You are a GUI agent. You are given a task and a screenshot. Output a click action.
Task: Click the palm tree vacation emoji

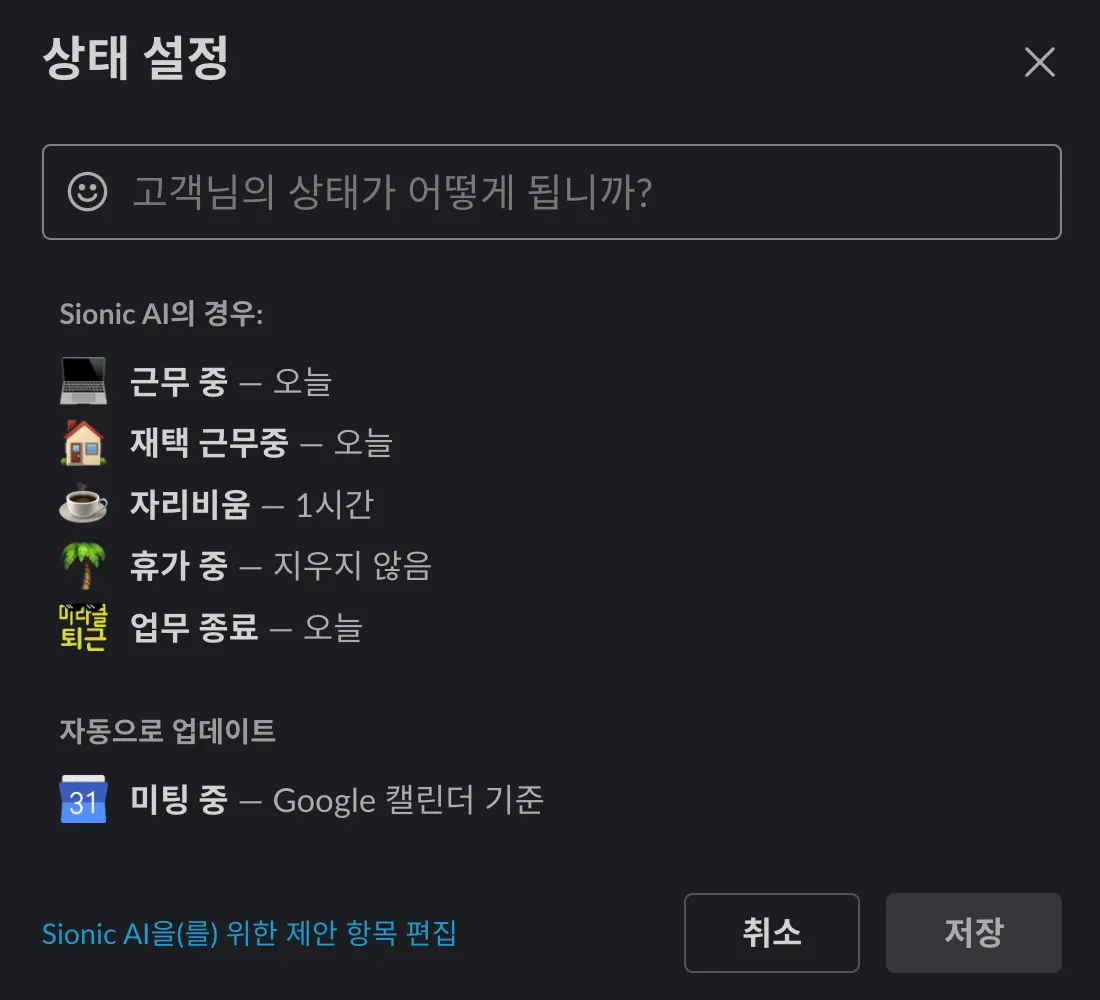tap(83, 567)
